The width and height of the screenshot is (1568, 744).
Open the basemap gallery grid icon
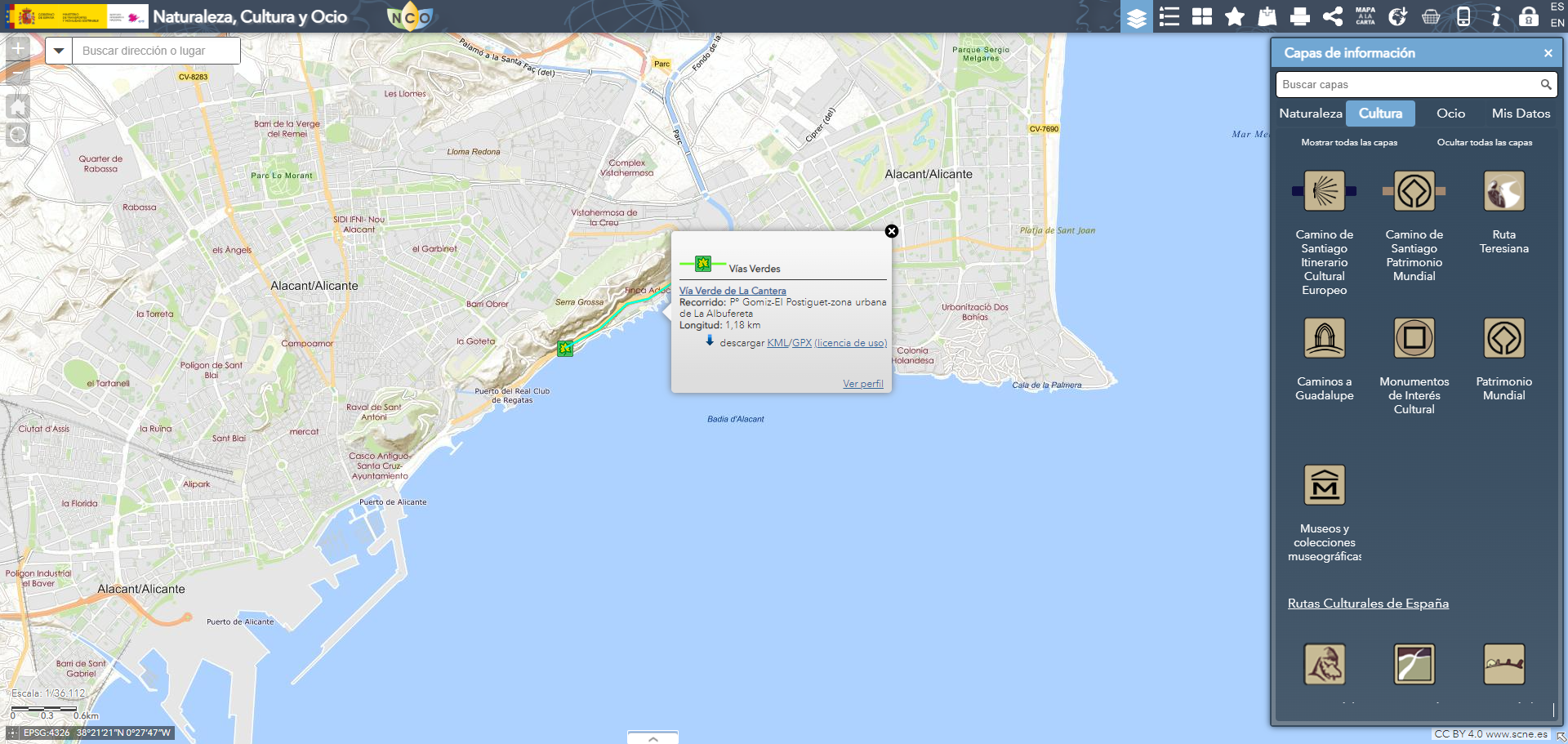(x=1202, y=16)
